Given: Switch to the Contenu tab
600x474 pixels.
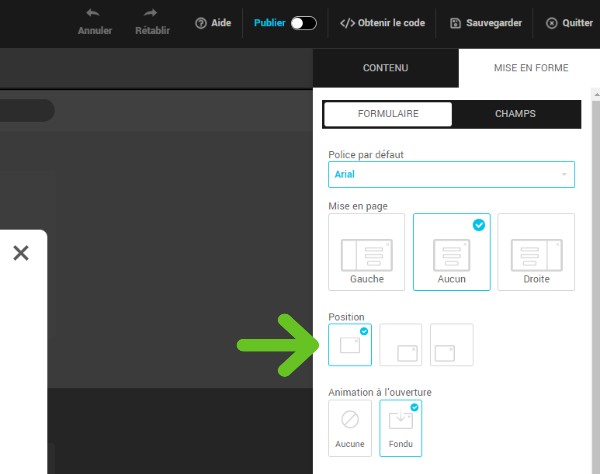Looking at the screenshot, I should 385,68.
